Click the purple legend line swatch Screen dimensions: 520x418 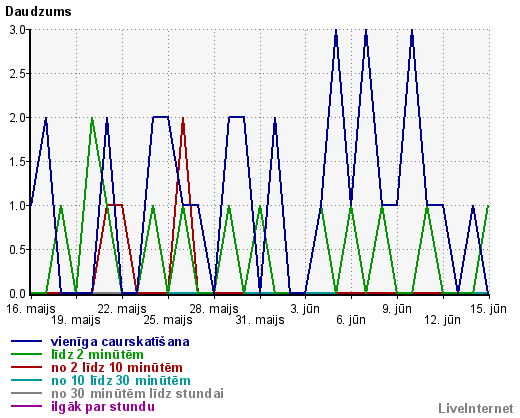(x=27, y=406)
